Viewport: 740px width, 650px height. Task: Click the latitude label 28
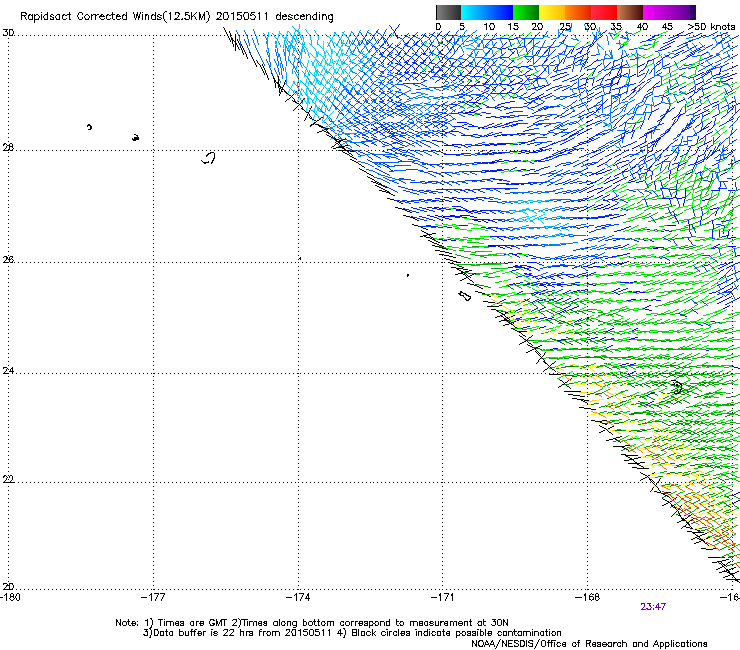[x=8, y=148]
